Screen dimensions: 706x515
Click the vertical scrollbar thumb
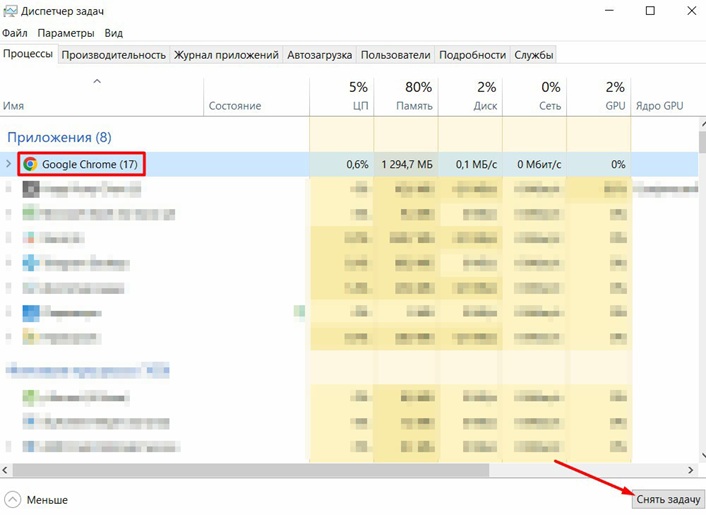702,142
